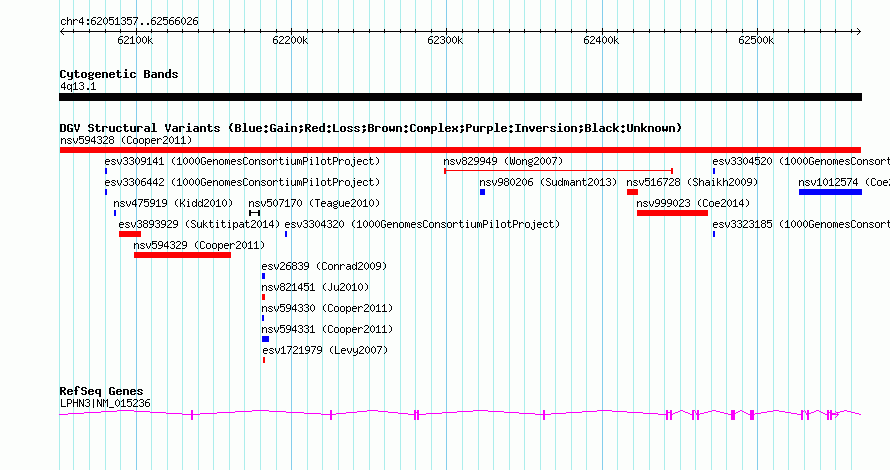The image size is (890, 470).
Task: Click nsv1012574 variant label
Action: pos(843,182)
